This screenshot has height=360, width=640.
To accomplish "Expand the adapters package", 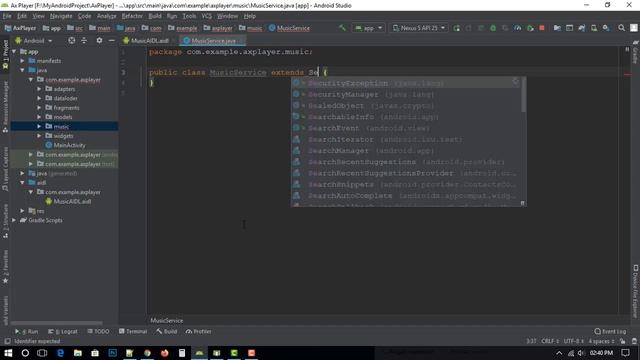I will coord(40,89).
